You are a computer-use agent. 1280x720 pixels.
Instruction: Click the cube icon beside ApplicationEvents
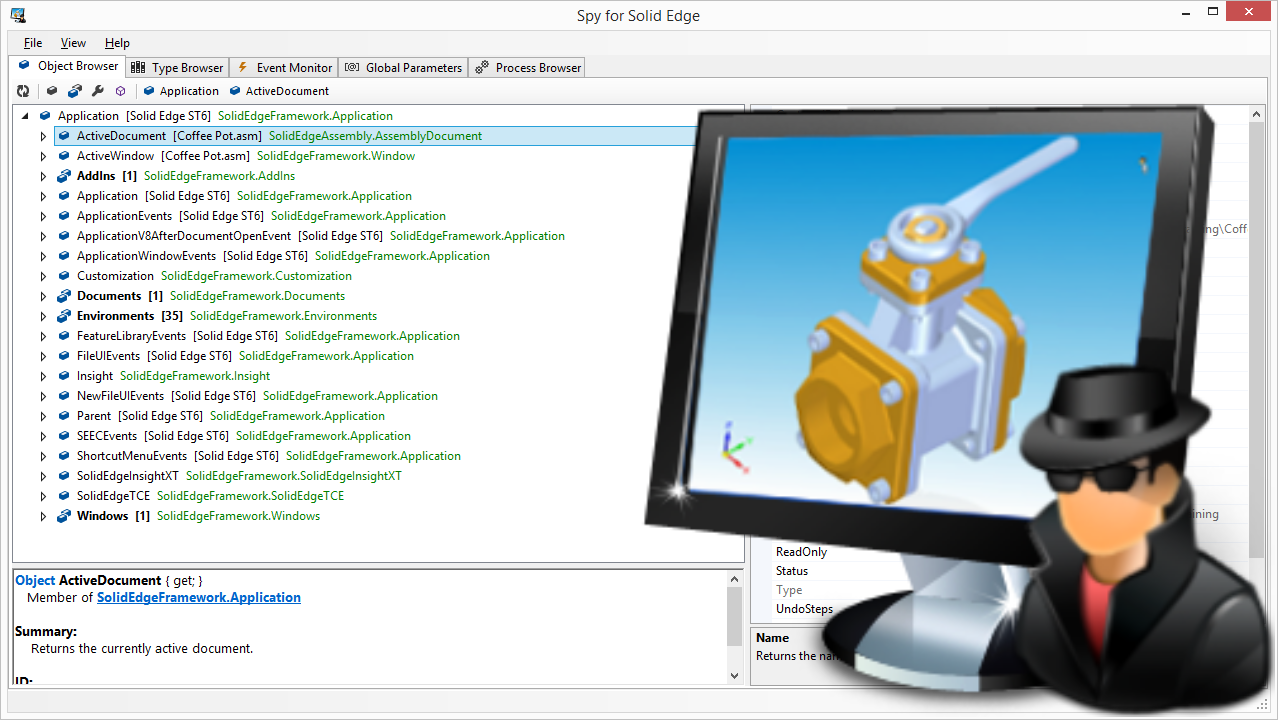(64, 216)
